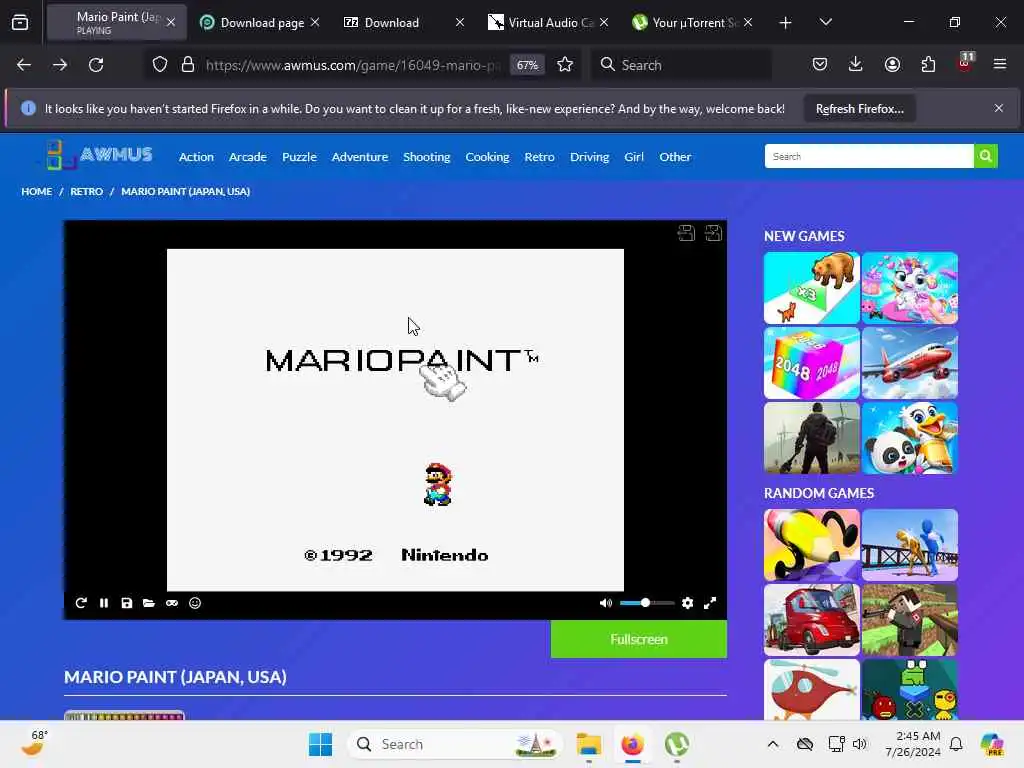
Task: Open the Shooting games category
Action: [x=426, y=157]
